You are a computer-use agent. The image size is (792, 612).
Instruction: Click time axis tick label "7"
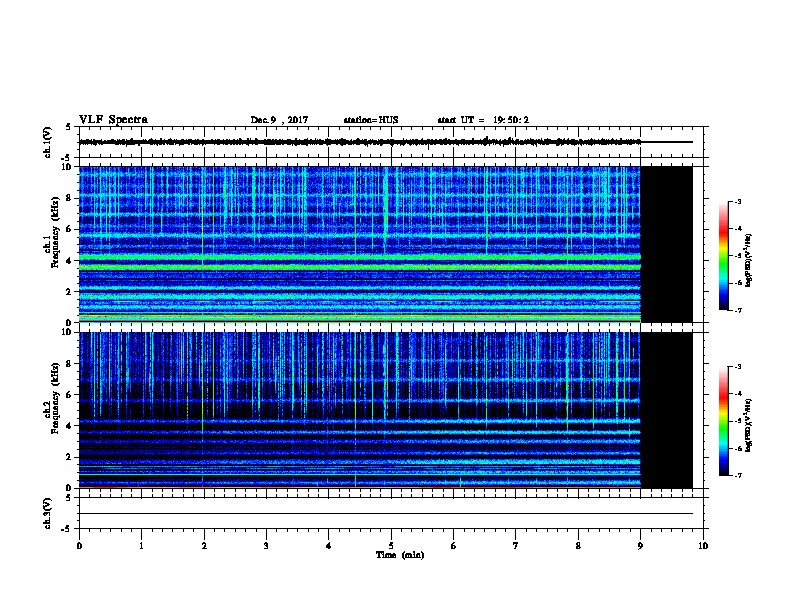click(516, 545)
